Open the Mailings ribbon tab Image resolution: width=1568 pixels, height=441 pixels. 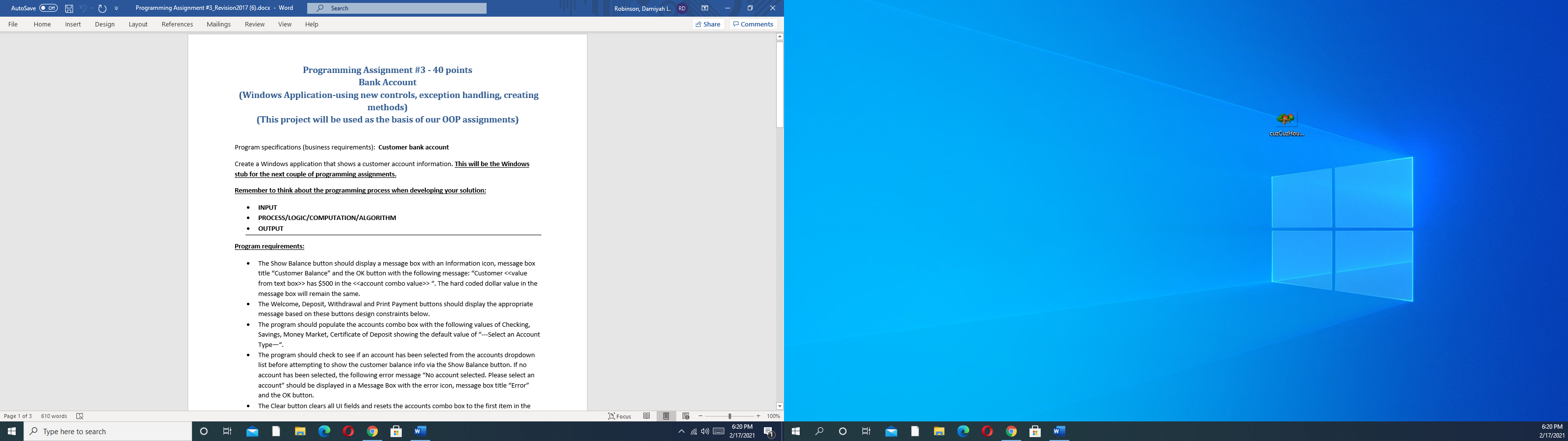click(x=218, y=24)
